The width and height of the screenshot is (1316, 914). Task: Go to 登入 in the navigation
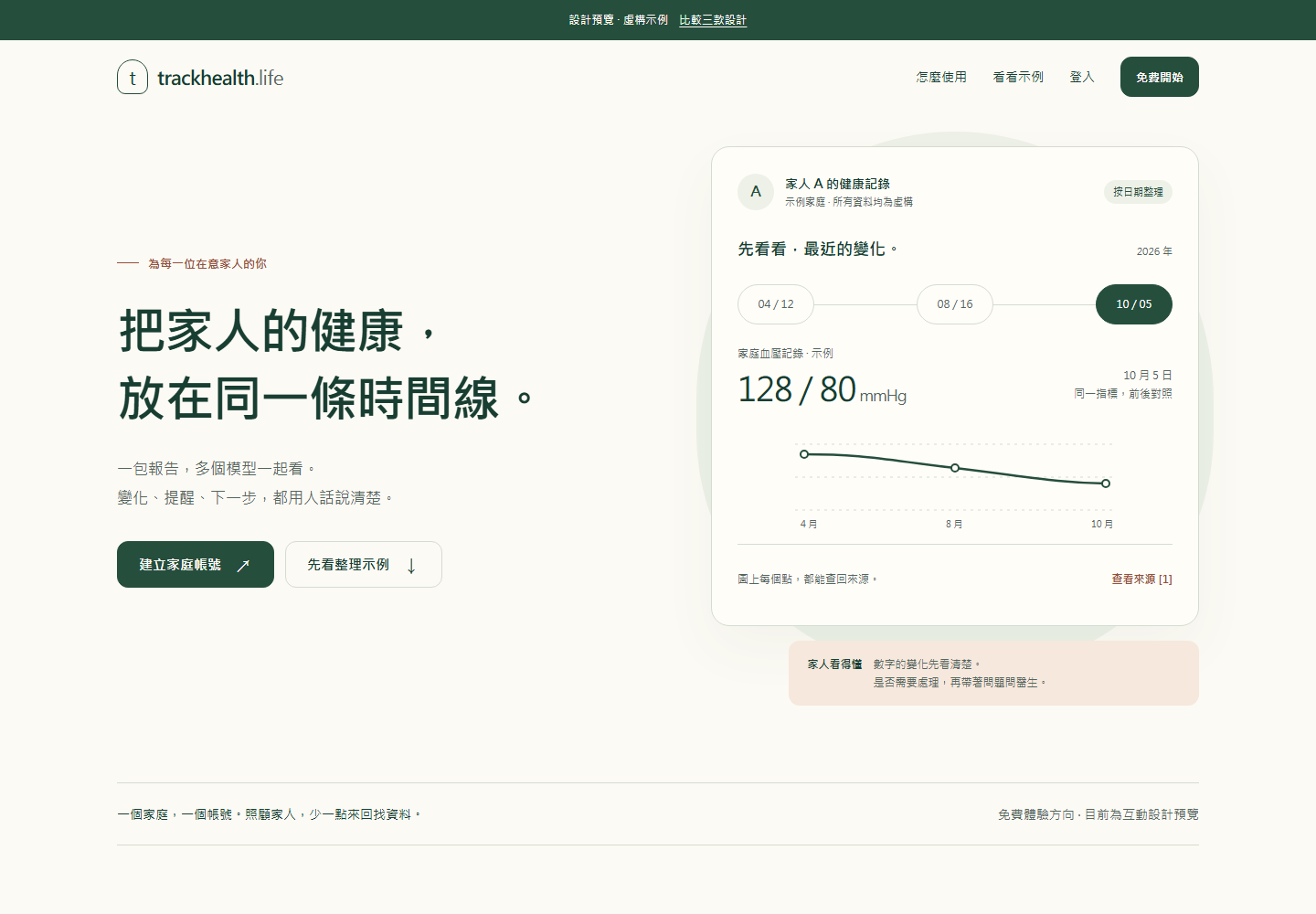tap(1082, 77)
